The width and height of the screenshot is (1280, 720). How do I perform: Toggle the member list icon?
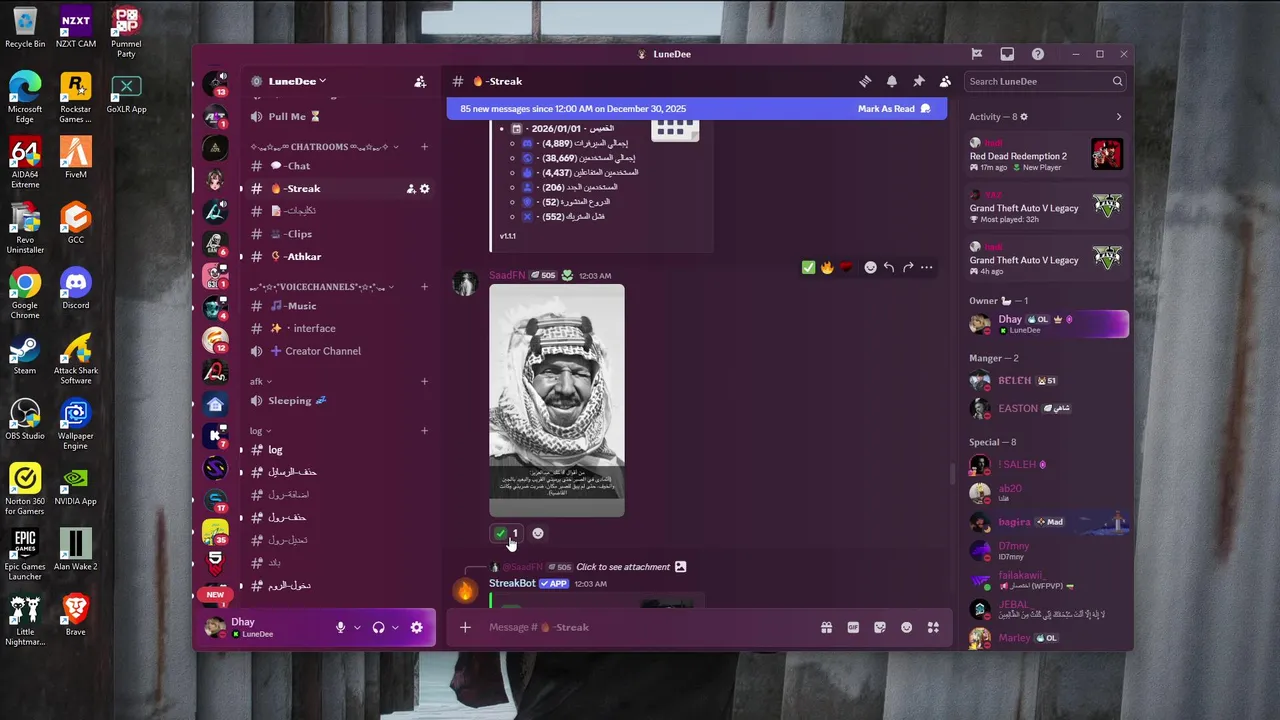945,82
